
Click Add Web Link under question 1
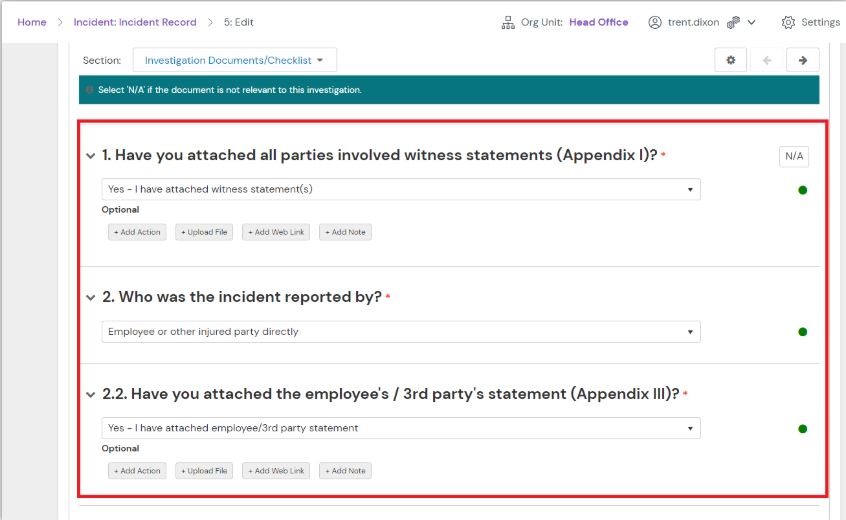click(x=276, y=232)
